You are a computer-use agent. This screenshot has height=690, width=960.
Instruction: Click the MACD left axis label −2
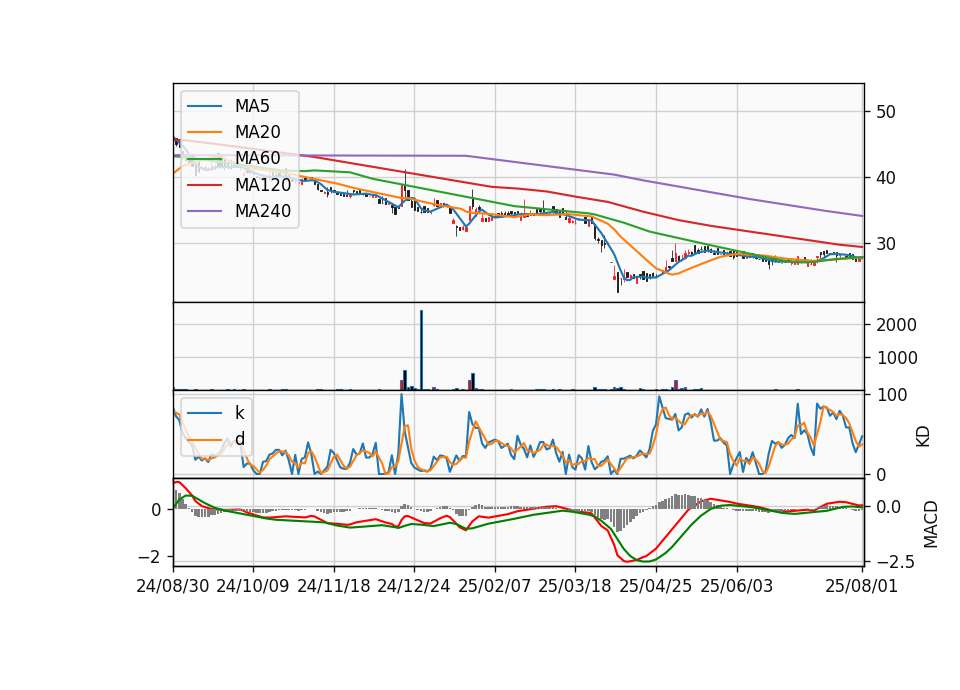150,557
